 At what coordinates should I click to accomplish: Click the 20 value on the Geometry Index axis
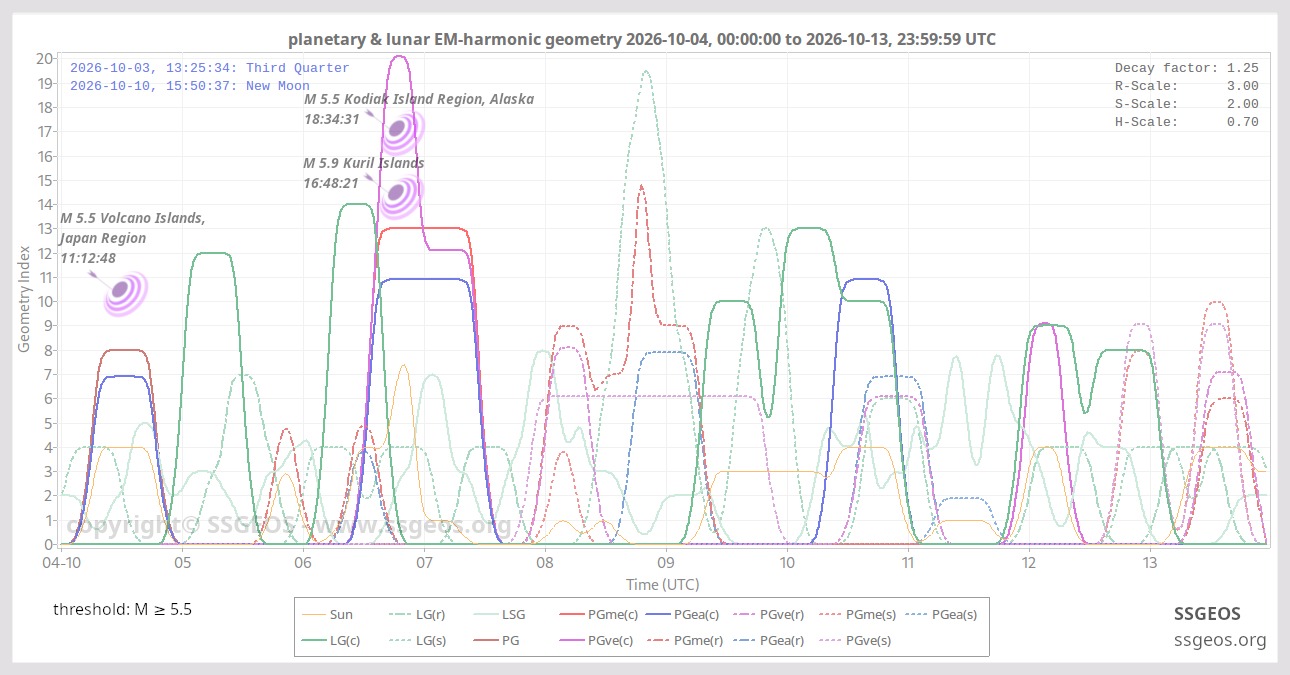tap(44, 58)
